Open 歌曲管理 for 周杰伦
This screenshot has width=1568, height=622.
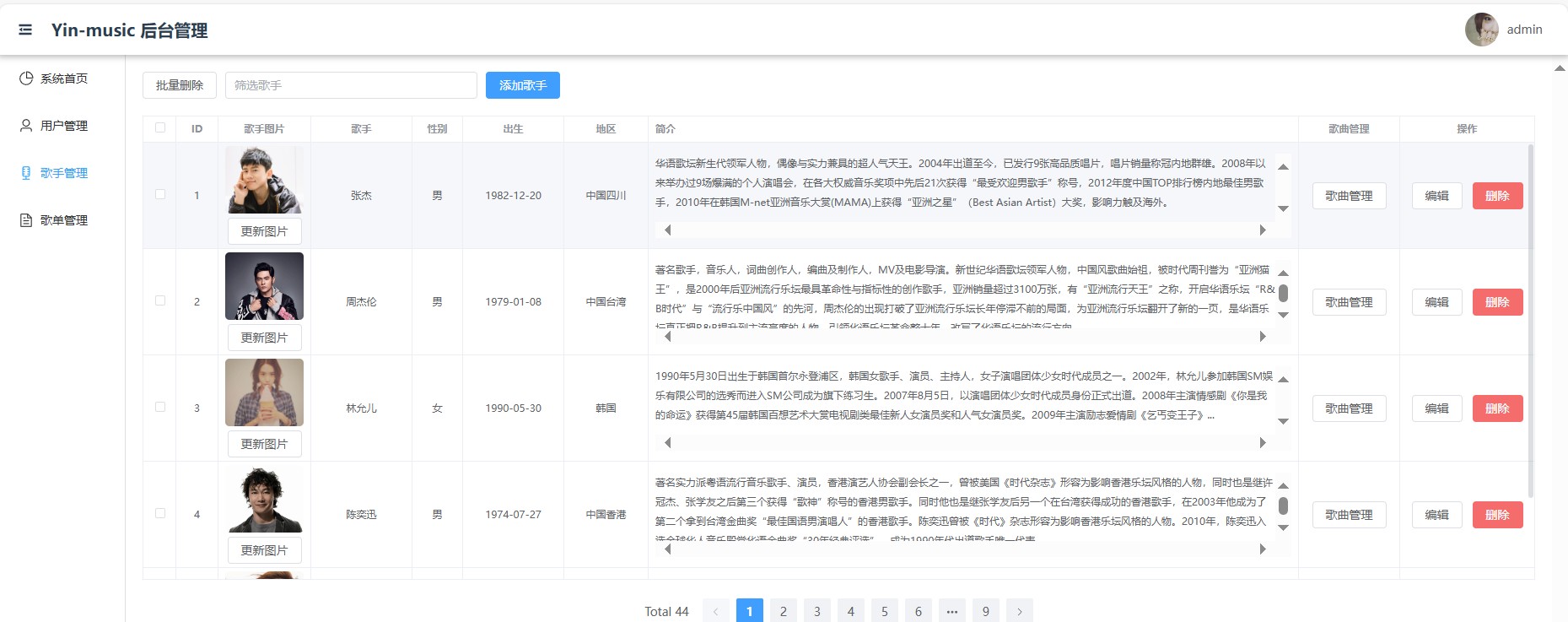tap(1350, 302)
